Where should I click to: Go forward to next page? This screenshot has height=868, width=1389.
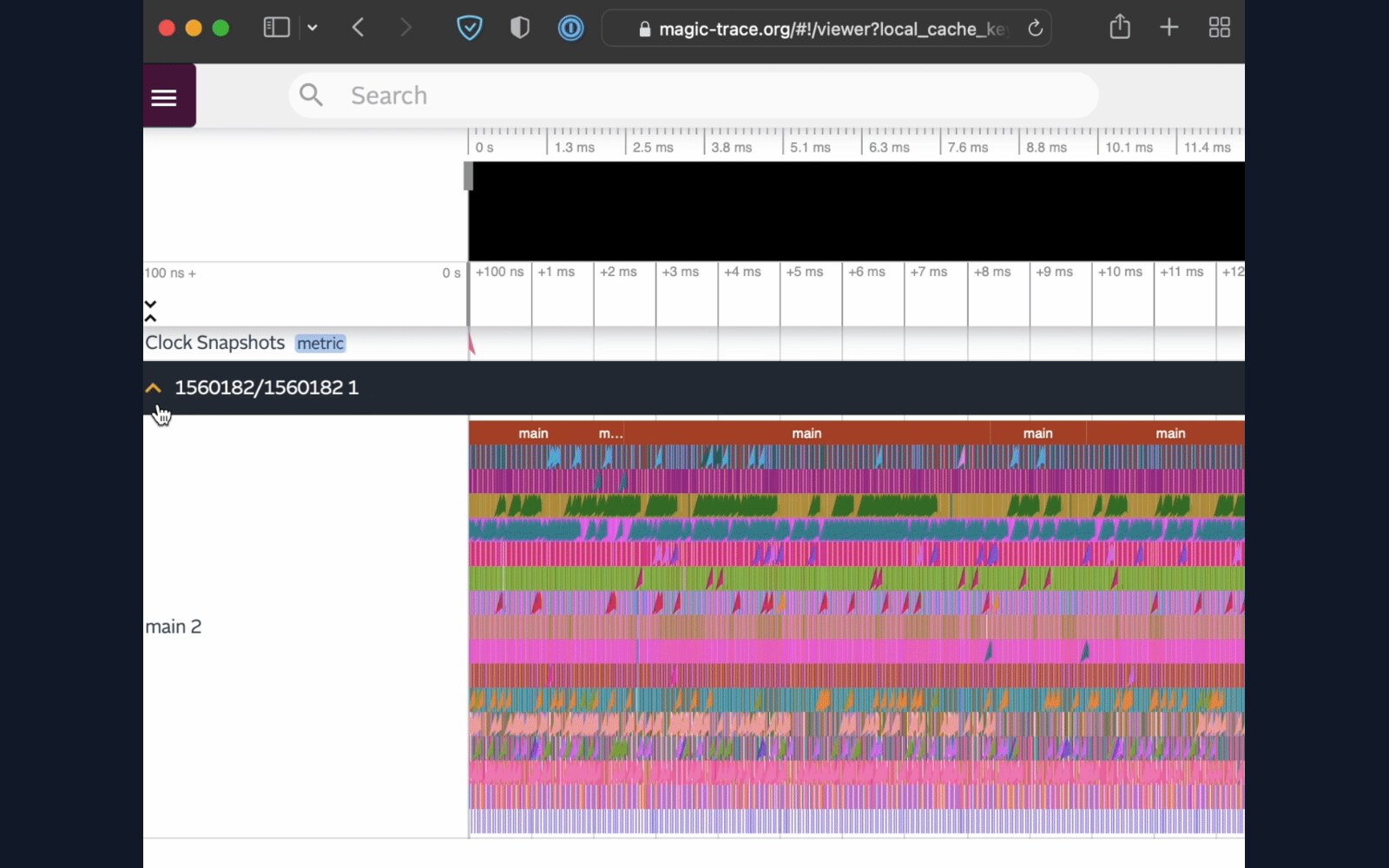coord(405,28)
